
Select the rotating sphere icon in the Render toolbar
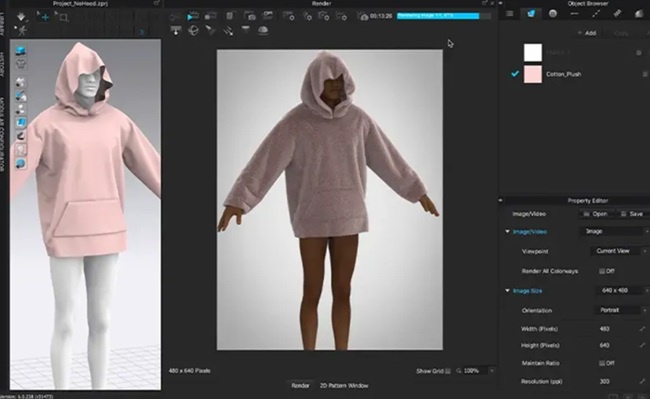tap(193, 30)
